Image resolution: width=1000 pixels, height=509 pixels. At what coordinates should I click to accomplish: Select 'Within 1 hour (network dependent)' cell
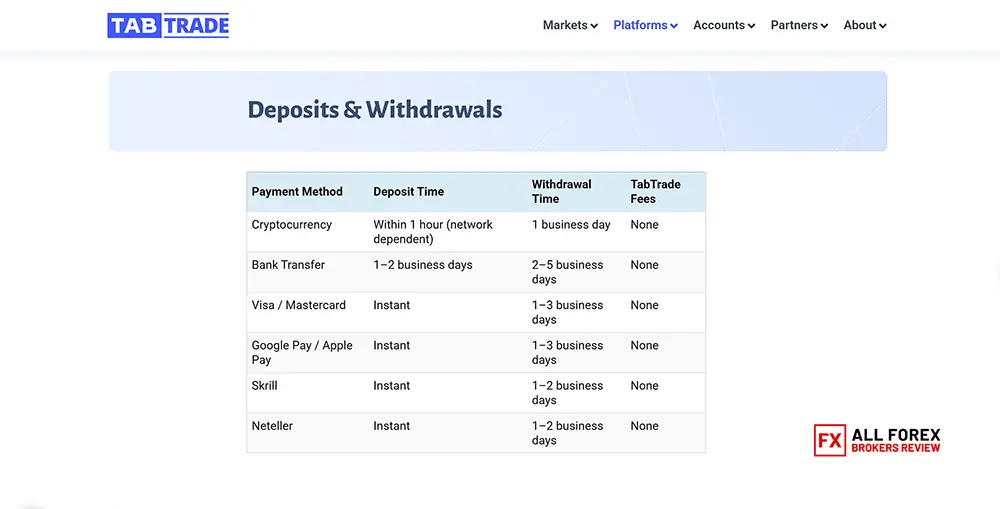433,232
